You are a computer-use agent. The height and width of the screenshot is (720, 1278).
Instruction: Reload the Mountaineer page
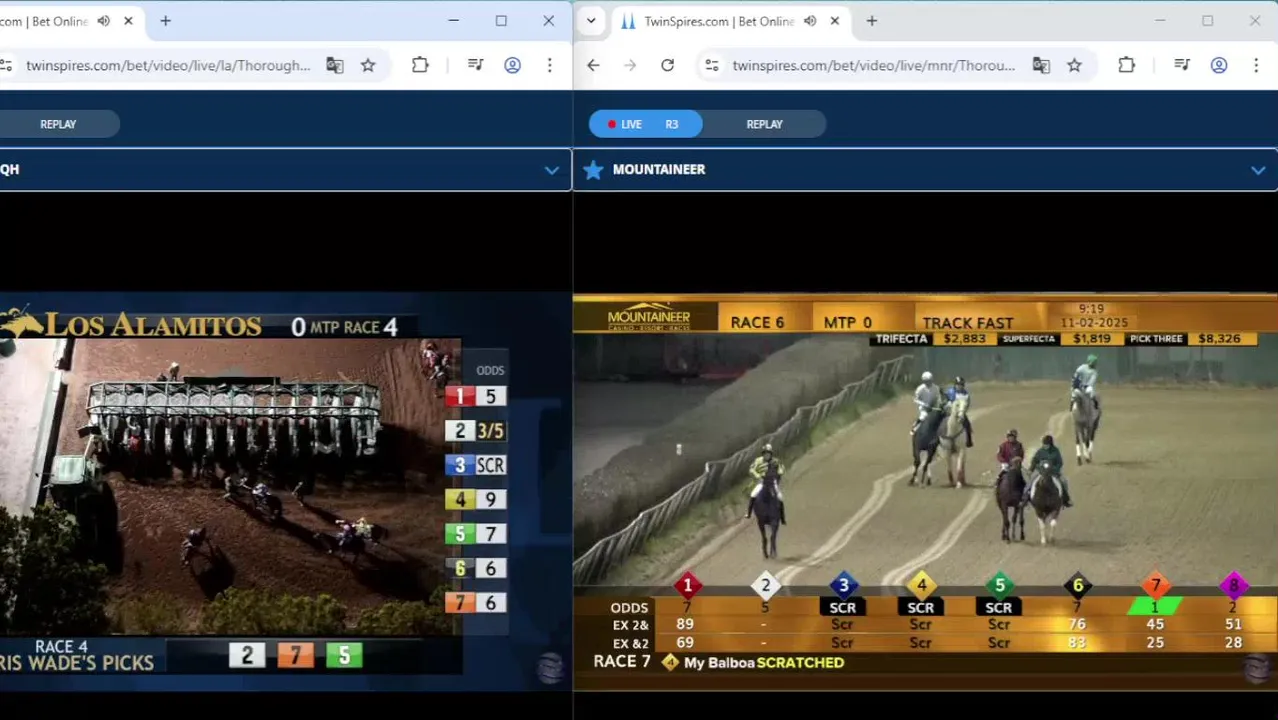[x=667, y=65]
